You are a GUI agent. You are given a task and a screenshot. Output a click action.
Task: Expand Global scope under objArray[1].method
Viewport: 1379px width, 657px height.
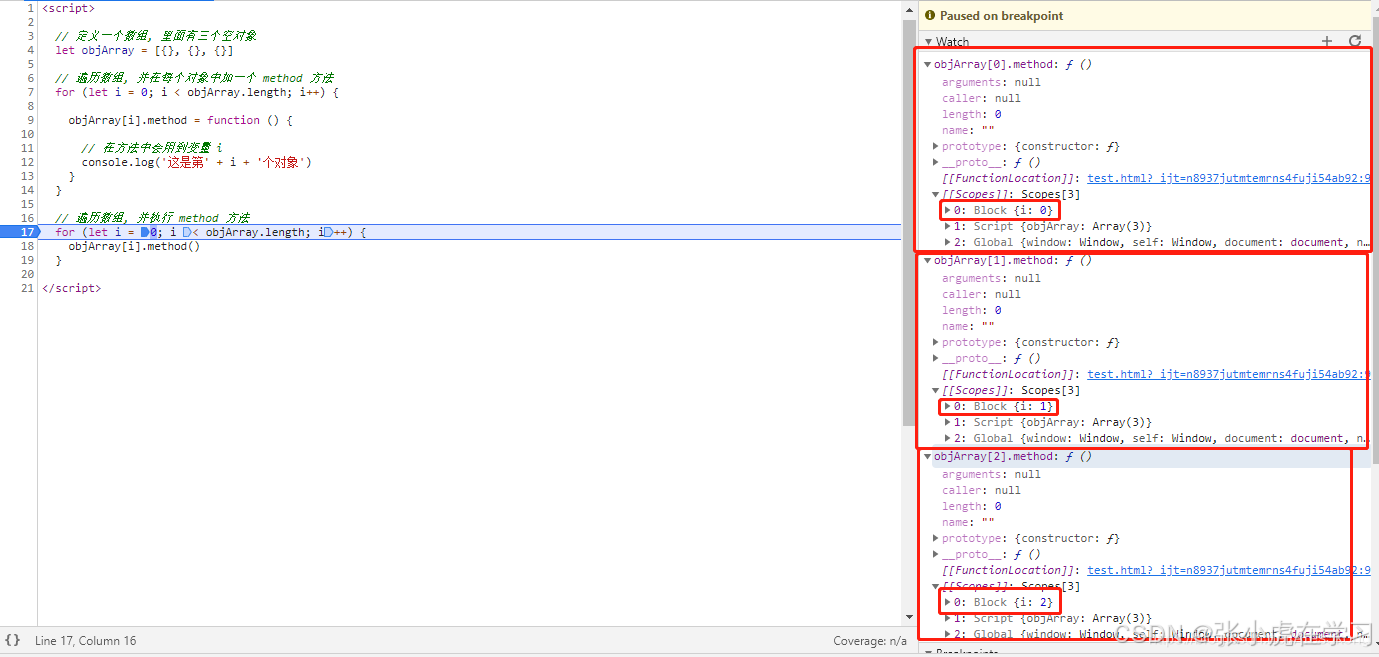click(948, 439)
